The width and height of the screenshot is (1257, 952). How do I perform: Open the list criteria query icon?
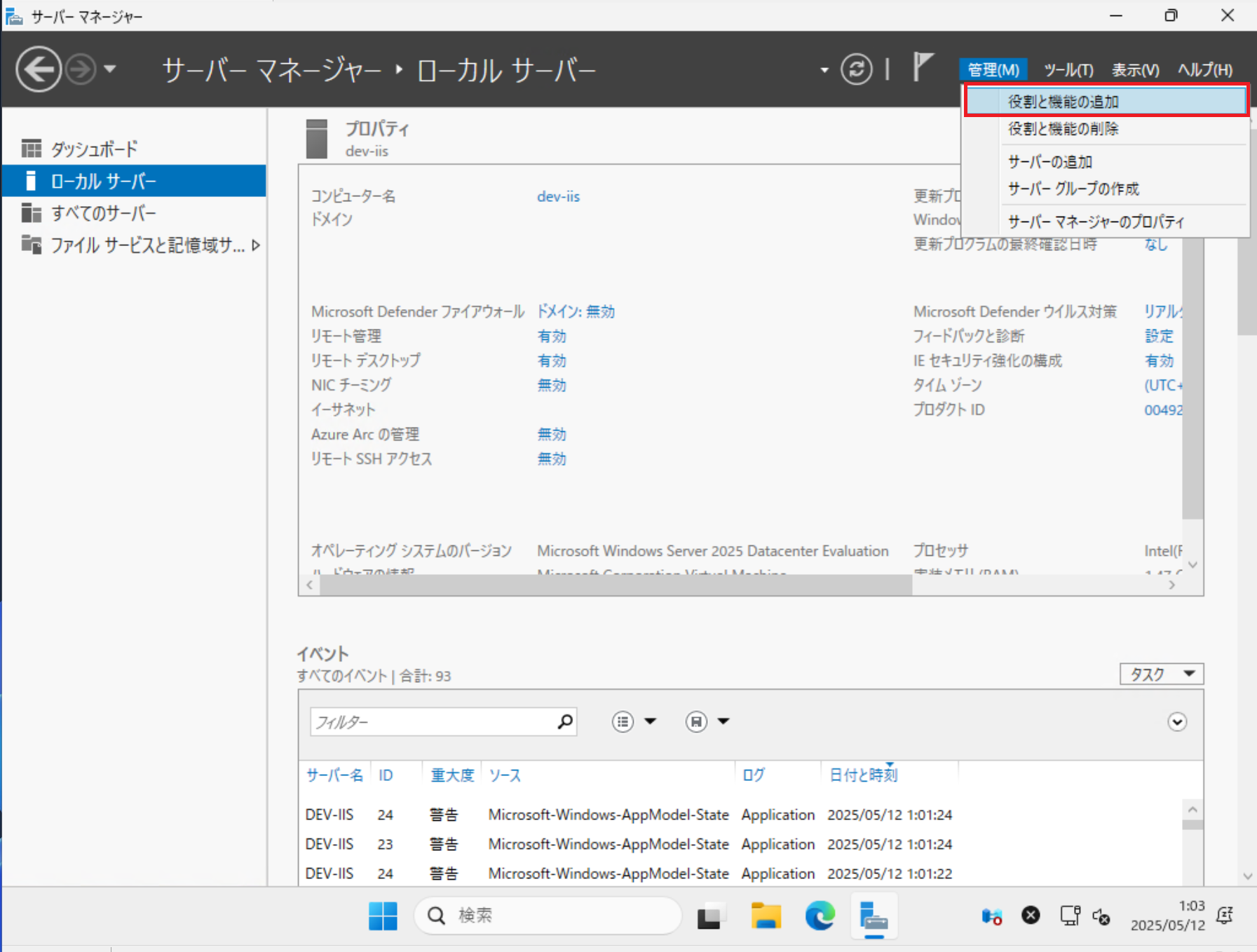[x=623, y=721]
